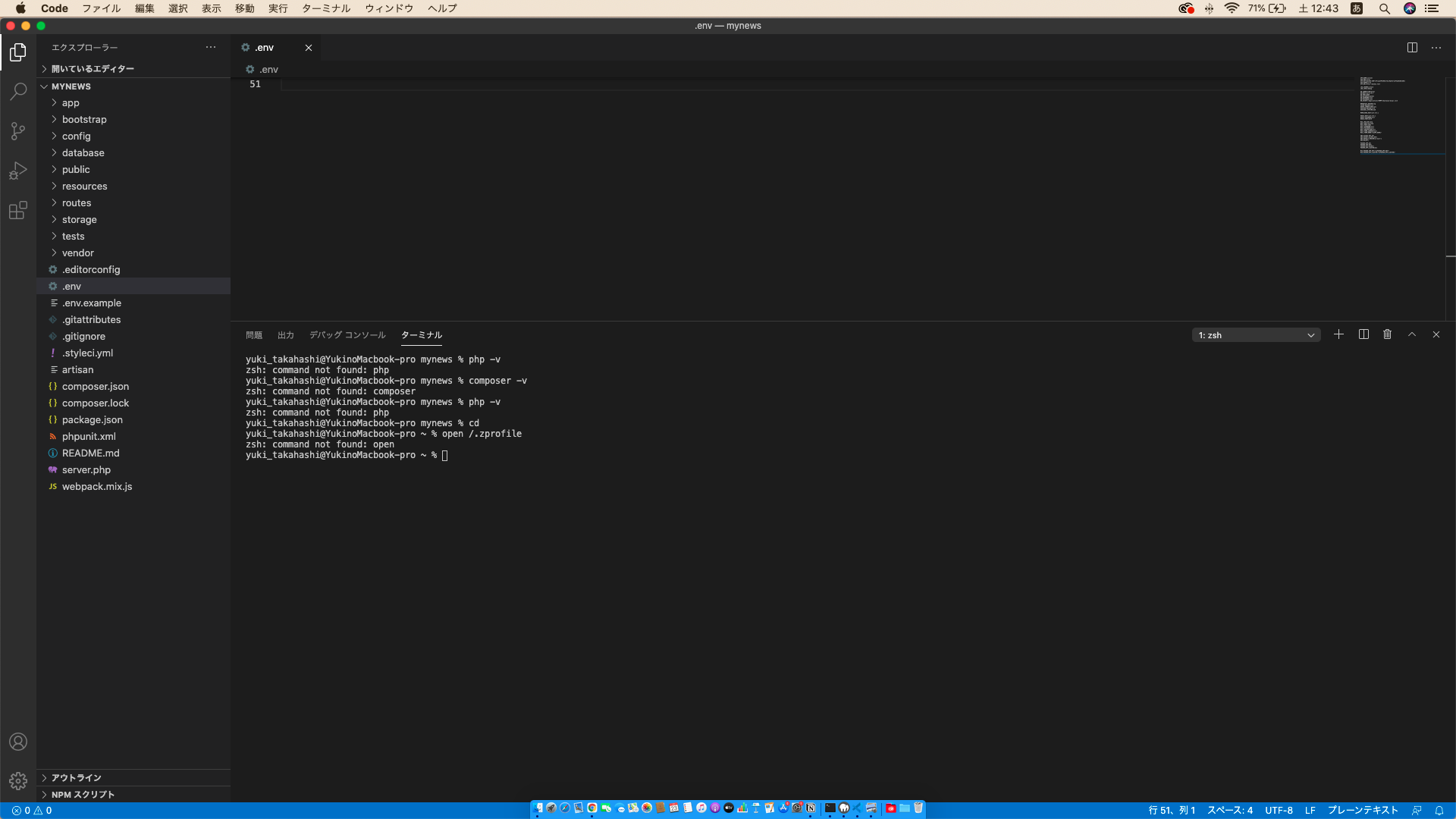Open macOS Control Center icon
This screenshot has height=819, width=1456.
click(x=1432, y=8)
